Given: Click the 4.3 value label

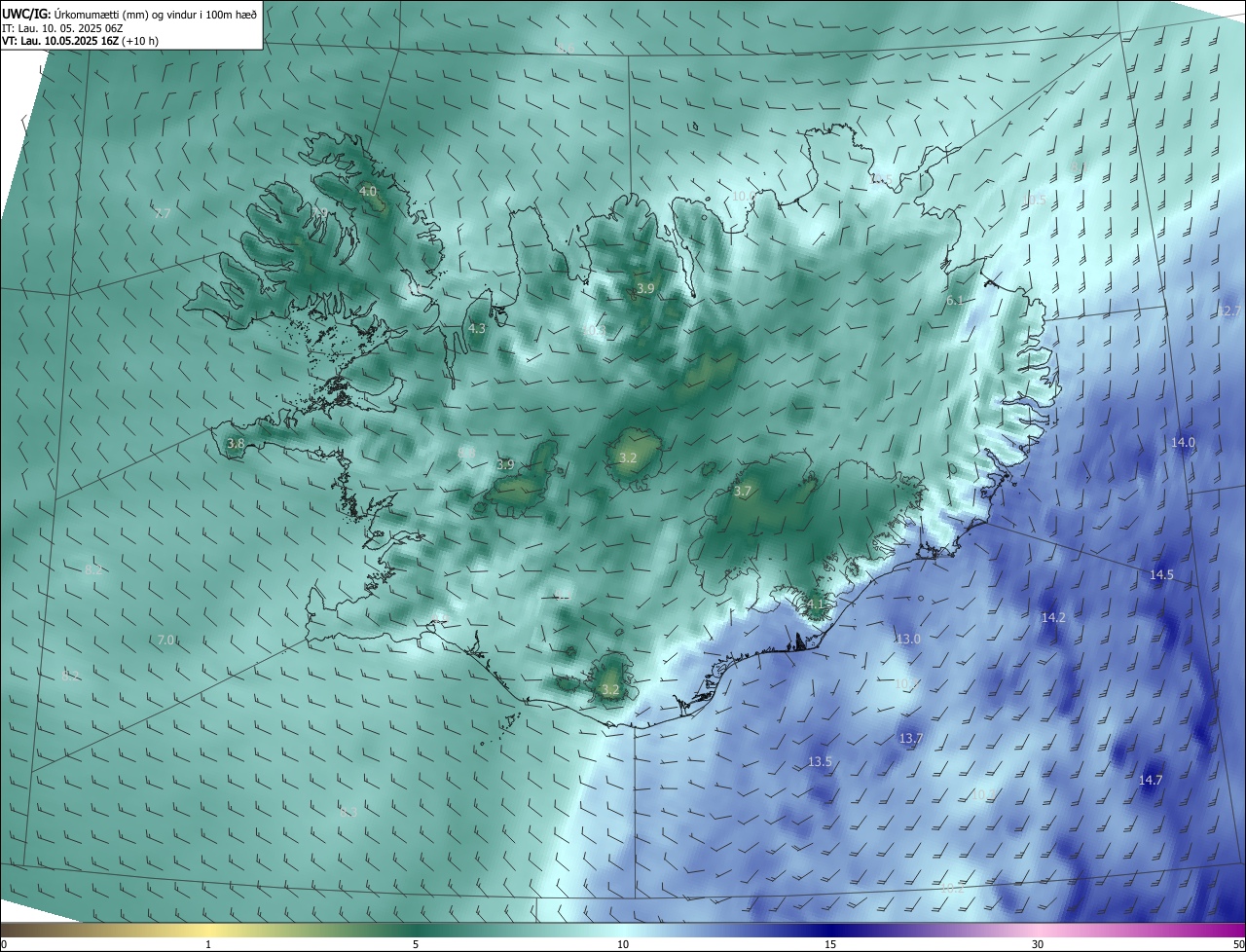Looking at the screenshot, I should (x=477, y=329).
